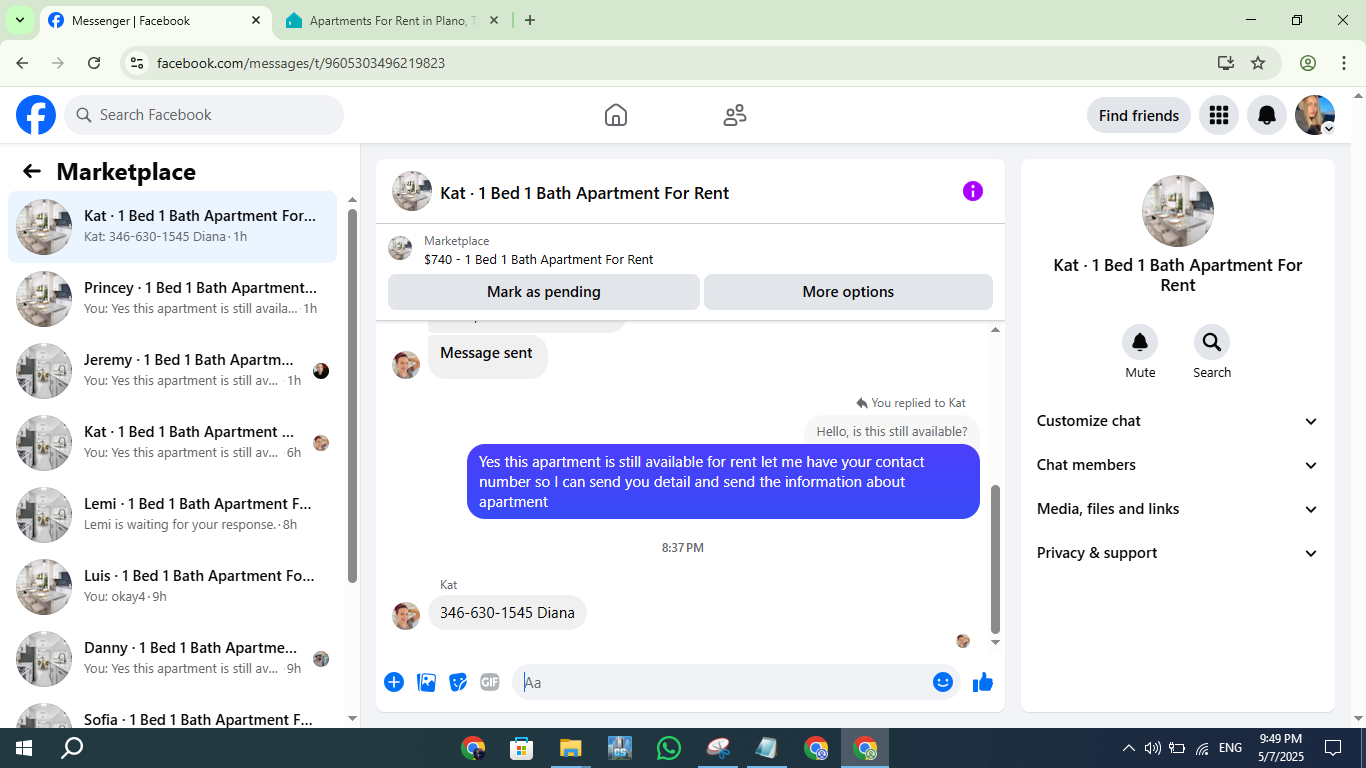Expand Privacy & support section
This screenshot has width=1366, height=768.
pos(1178,553)
